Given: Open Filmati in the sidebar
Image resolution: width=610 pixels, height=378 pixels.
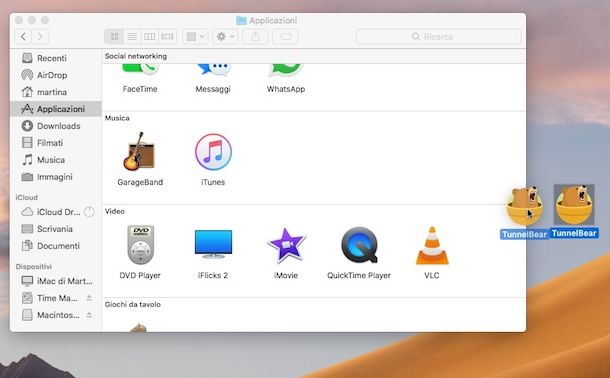Looking at the screenshot, I should pos(56,143).
